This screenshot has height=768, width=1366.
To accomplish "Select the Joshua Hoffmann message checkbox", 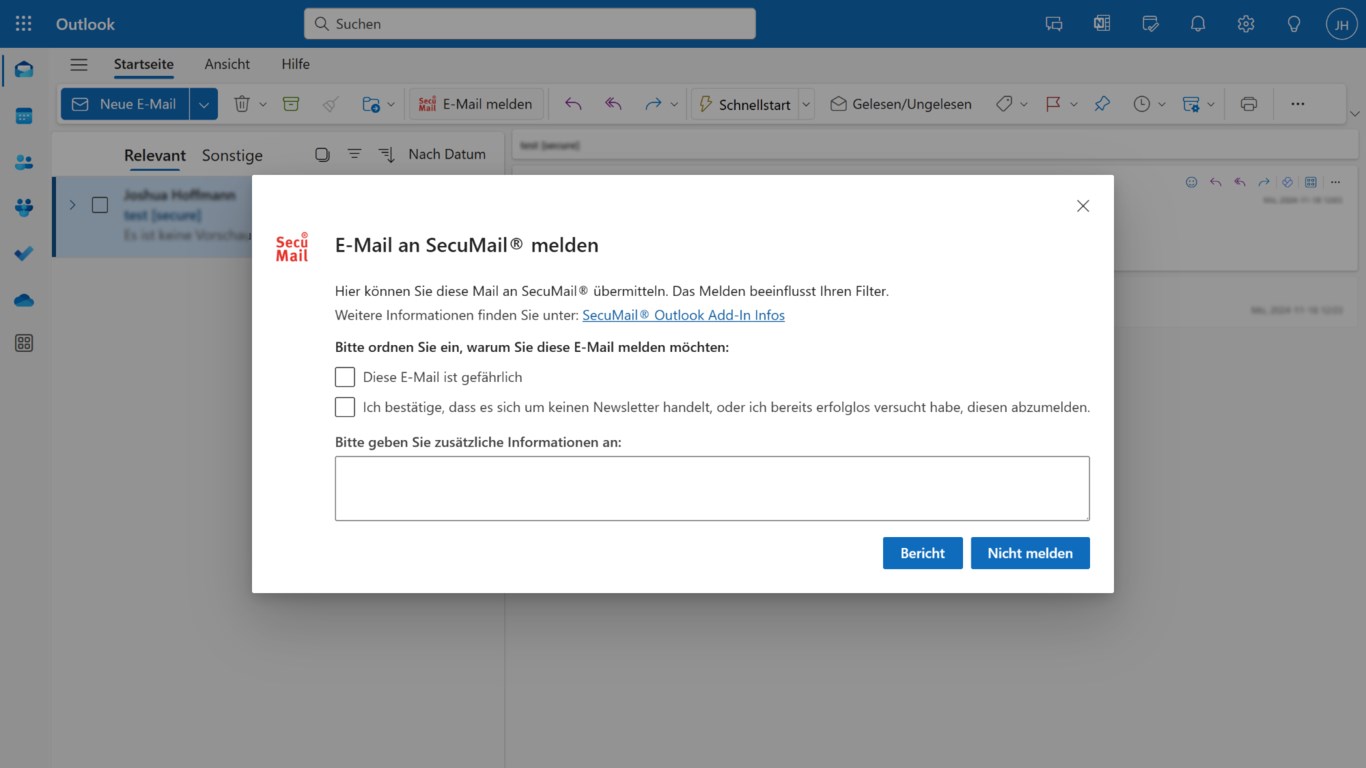I will tap(100, 205).
